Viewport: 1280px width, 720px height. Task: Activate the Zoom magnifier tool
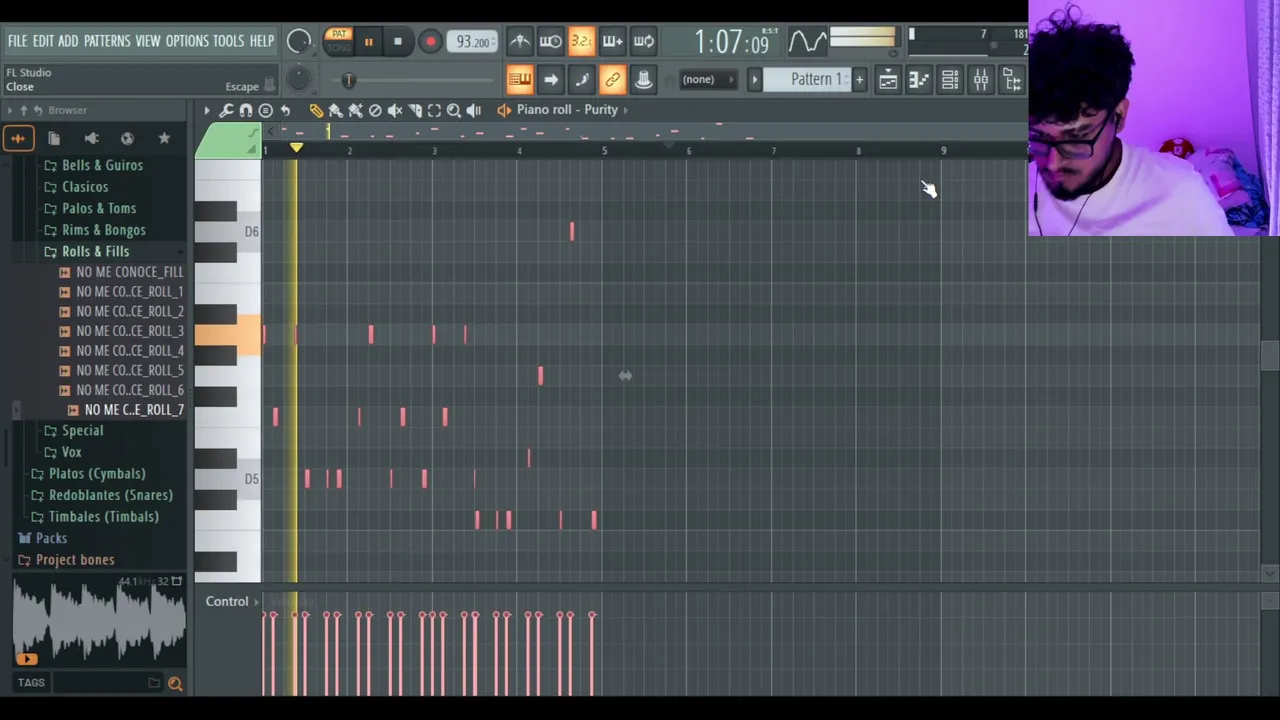click(x=454, y=110)
